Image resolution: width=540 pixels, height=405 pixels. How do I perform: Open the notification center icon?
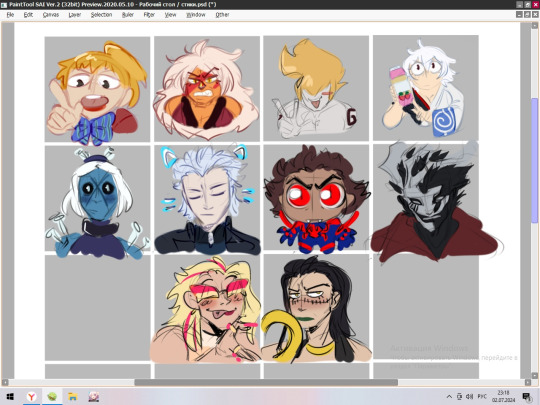tap(527, 397)
